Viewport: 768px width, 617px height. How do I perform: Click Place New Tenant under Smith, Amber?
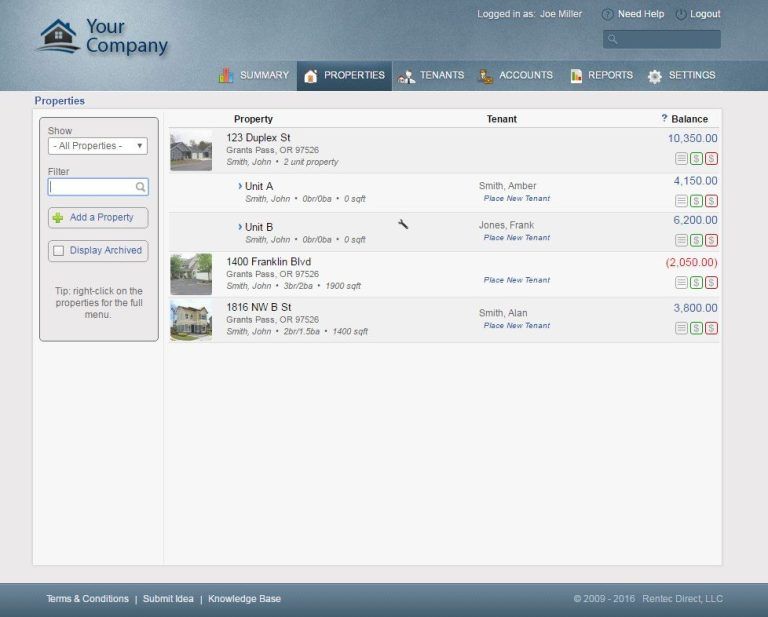[517, 198]
